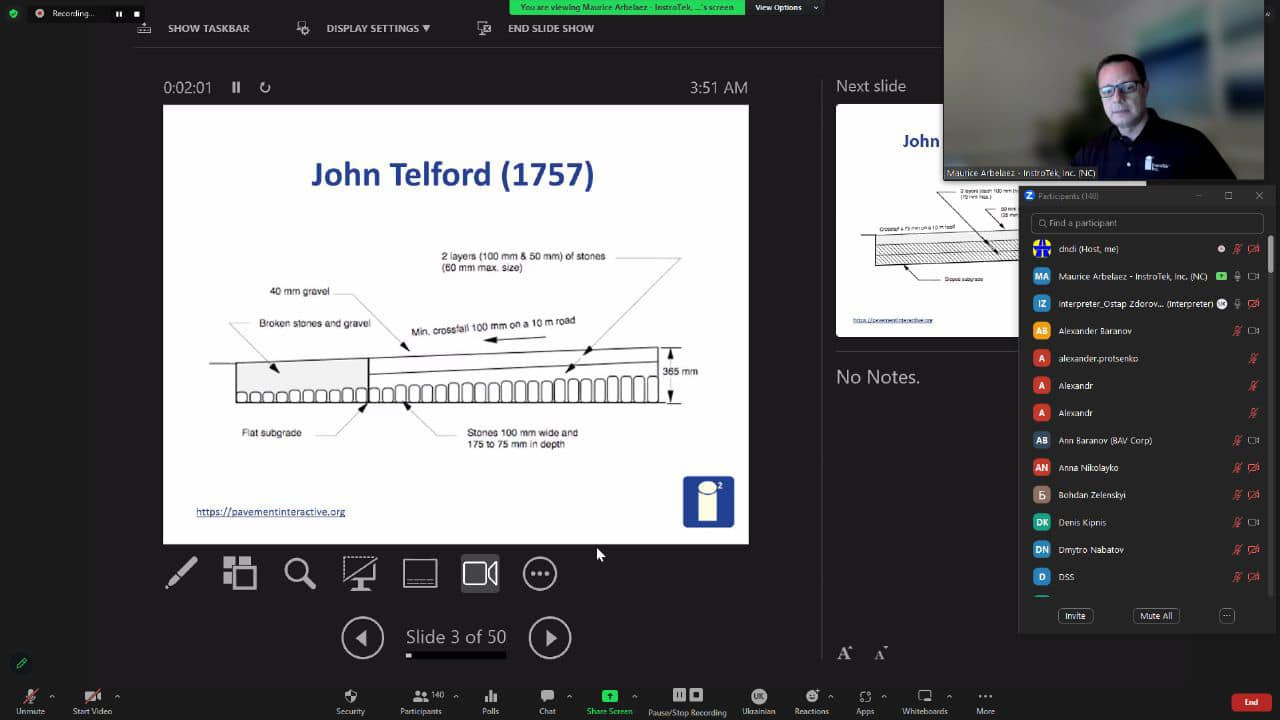Image resolution: width=1280 pixels, height=720 pixels.
Task: Click the black out slideshow icon
Action: [360, 573]
